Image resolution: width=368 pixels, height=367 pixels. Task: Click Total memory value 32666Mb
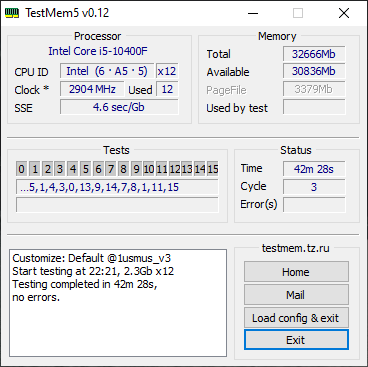[314, 54]
